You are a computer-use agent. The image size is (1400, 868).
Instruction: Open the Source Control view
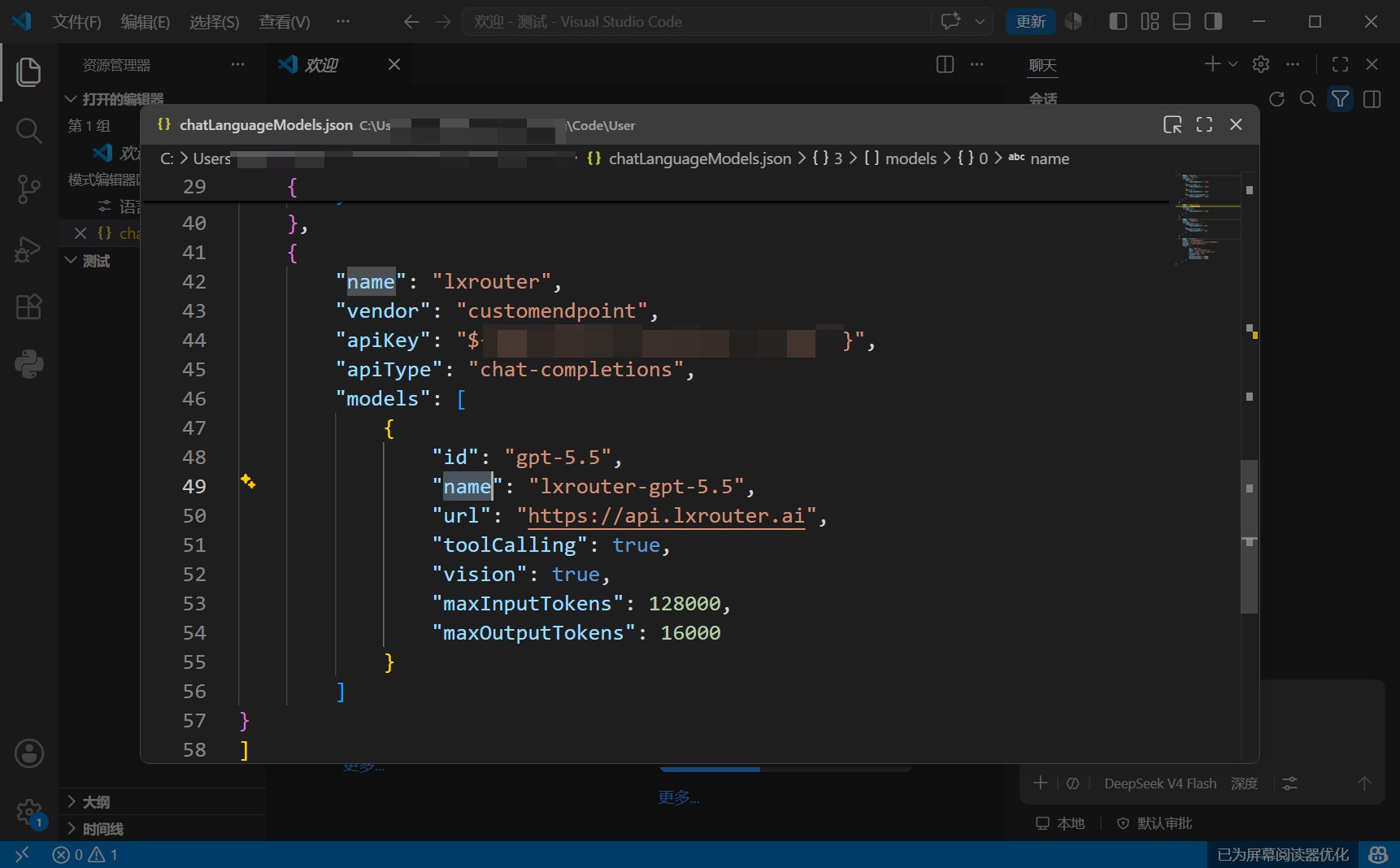pos(28,189)
